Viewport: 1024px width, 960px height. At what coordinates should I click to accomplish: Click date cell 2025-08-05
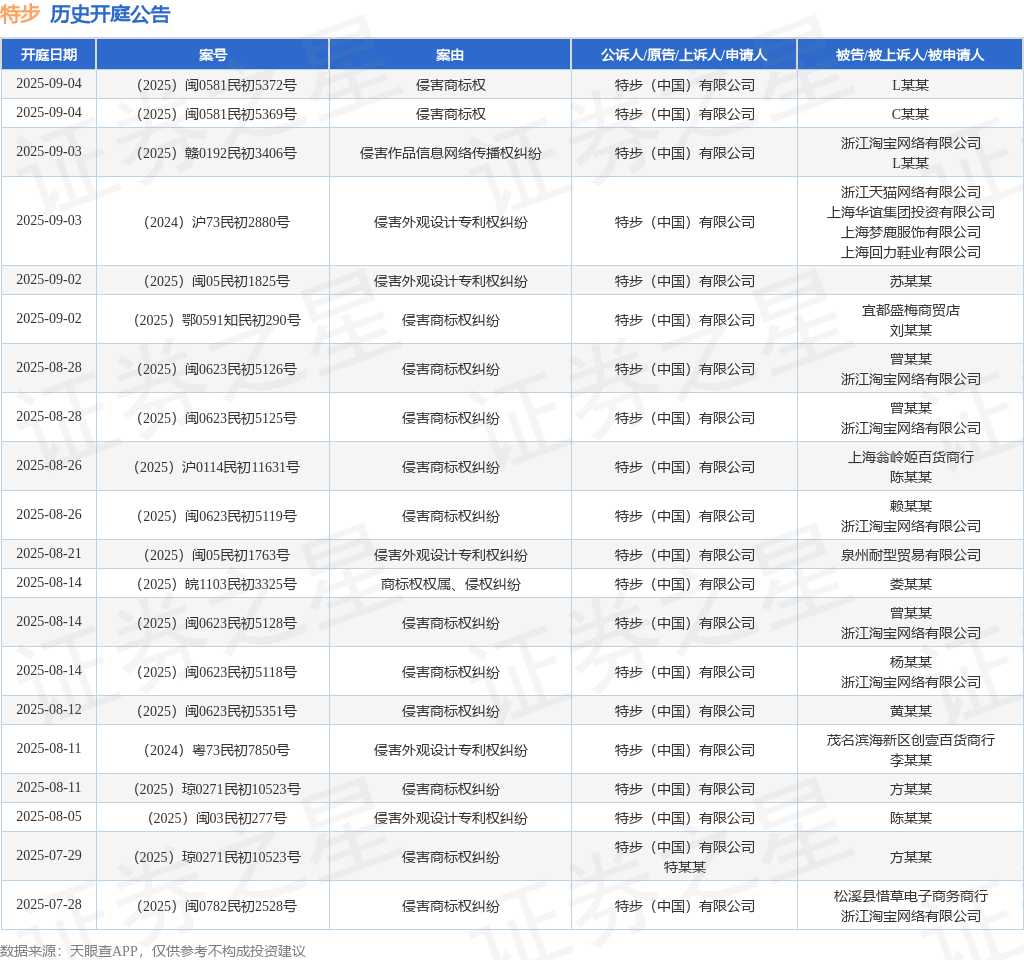[49, 816]
